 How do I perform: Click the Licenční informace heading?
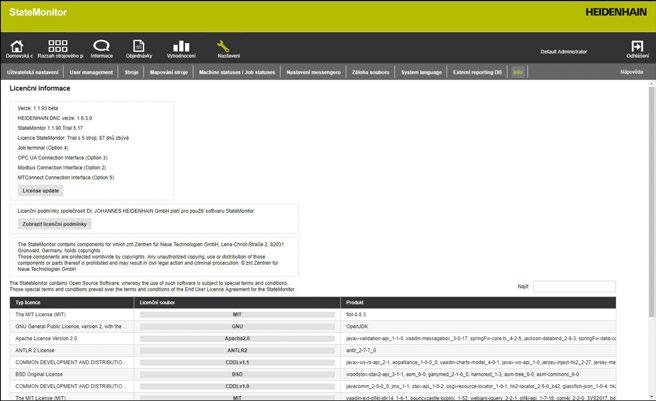click(40, 88)
